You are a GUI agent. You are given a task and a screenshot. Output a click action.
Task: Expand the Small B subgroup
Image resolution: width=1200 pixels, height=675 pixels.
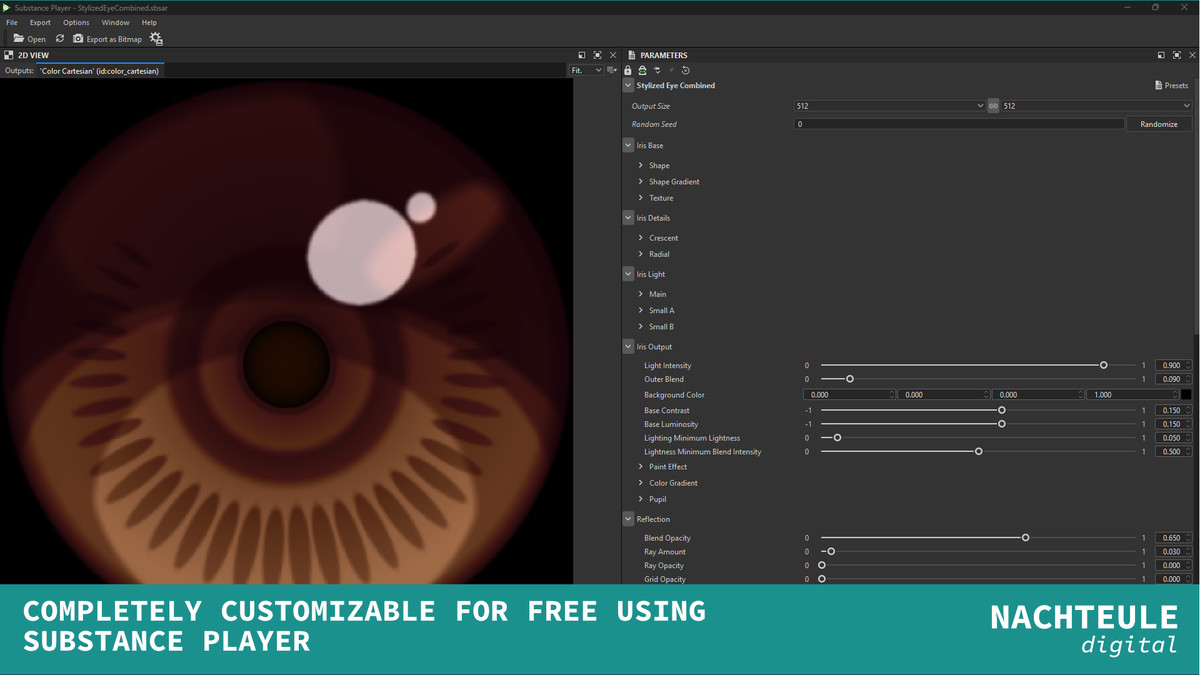pyautogui.click(x=641, y=326)
